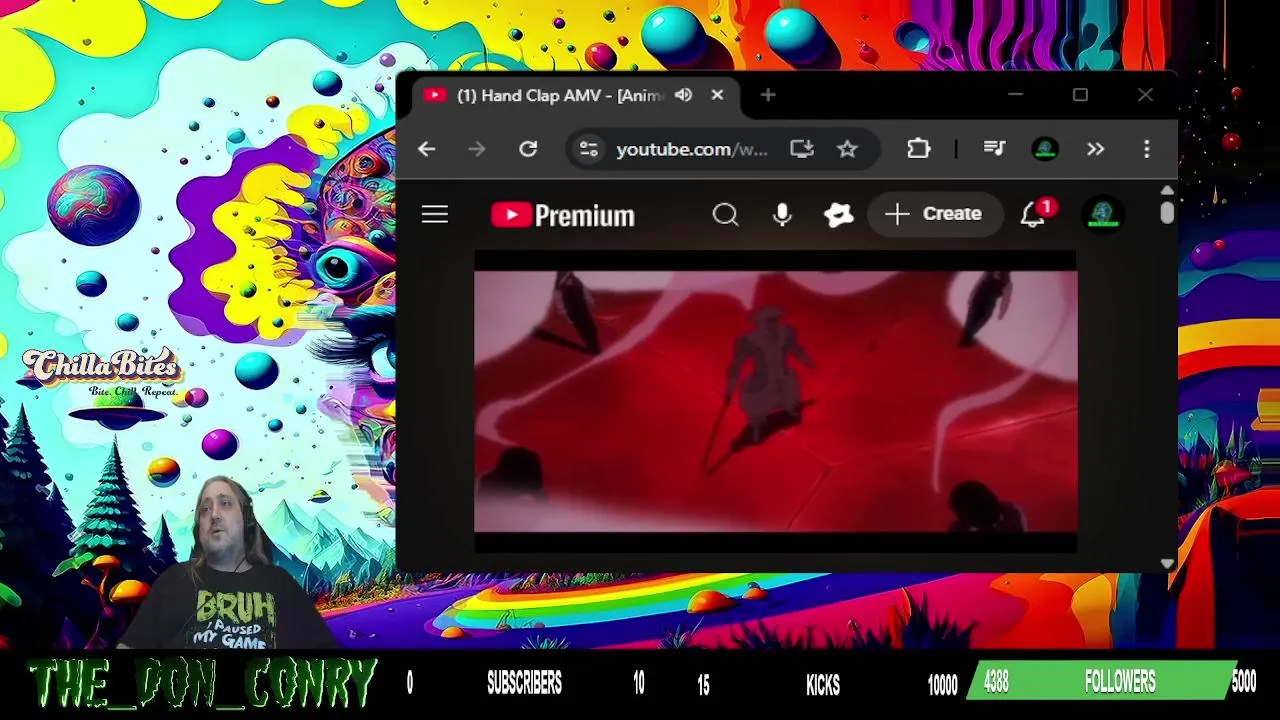Click the scrollbar down arrow
This screenshot has height=720, width=1280.
pos(1167,564)
